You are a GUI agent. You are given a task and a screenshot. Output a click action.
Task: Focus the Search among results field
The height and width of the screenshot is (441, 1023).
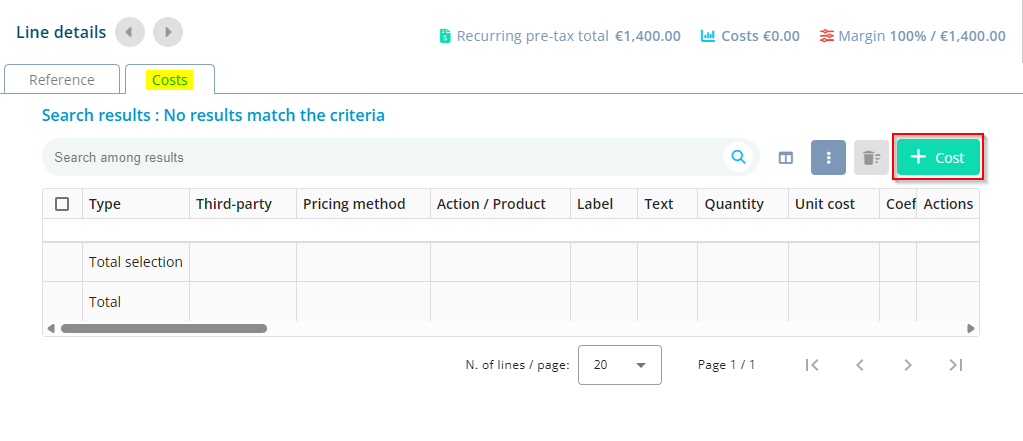coord(380,157)
